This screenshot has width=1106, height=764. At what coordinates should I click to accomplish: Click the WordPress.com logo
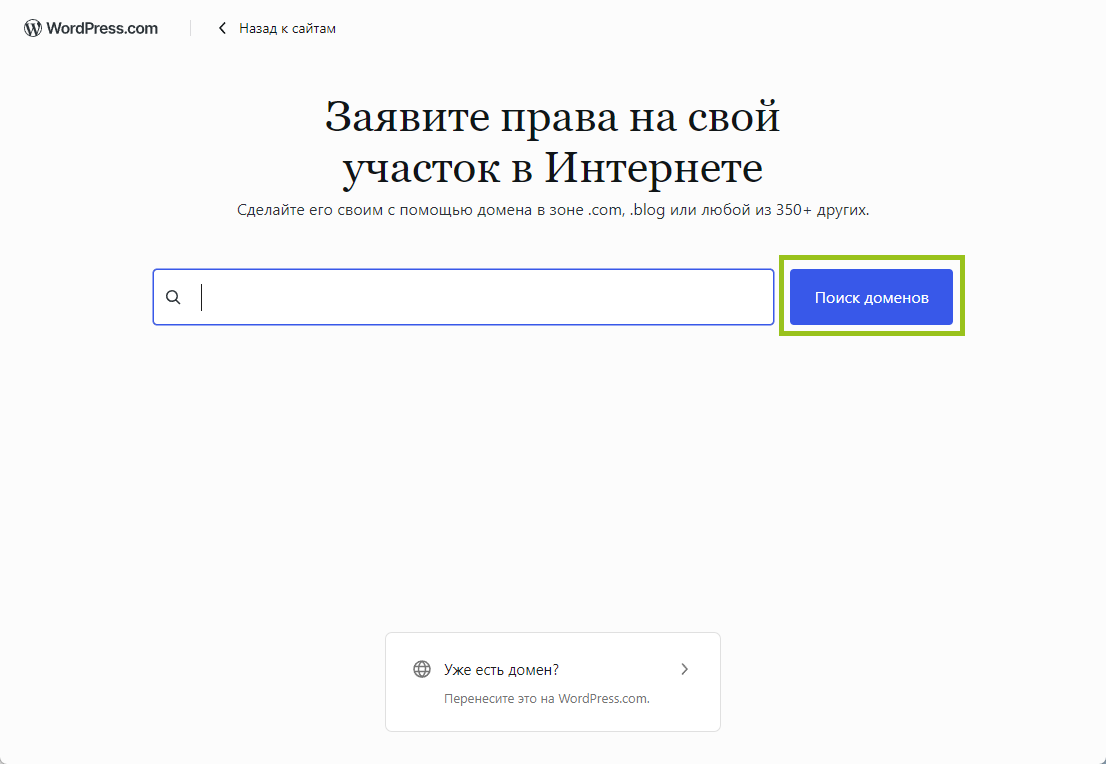[x=91, y=28]
